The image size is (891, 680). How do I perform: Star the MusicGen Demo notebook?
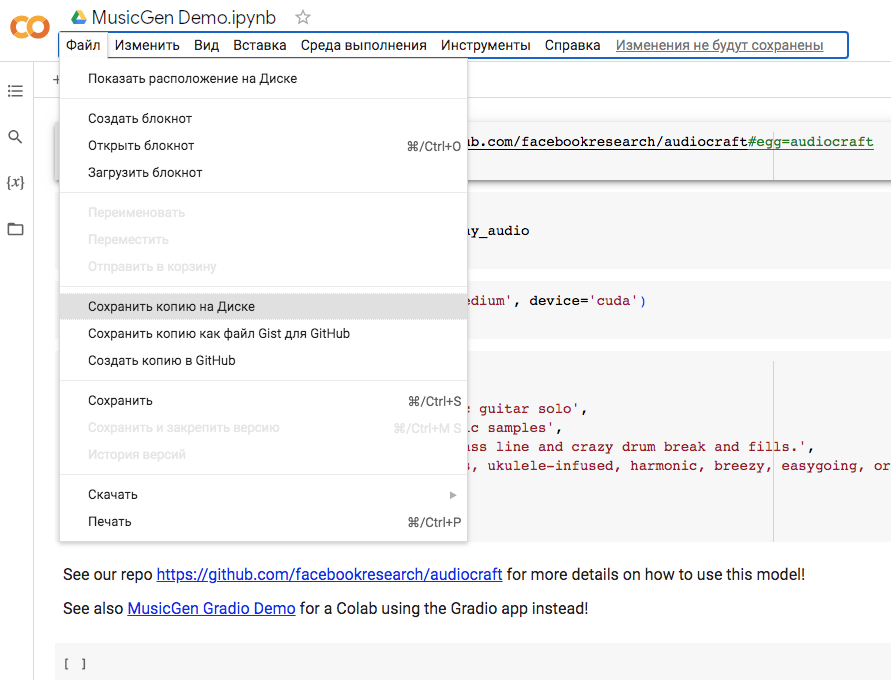(303, 17)
